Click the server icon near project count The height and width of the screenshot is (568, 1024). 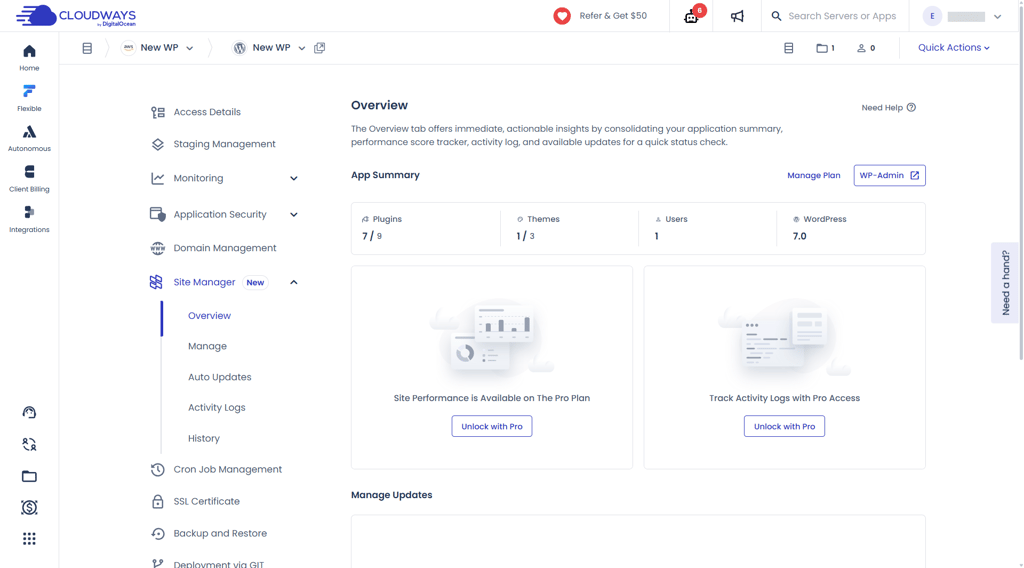point(789,48)
